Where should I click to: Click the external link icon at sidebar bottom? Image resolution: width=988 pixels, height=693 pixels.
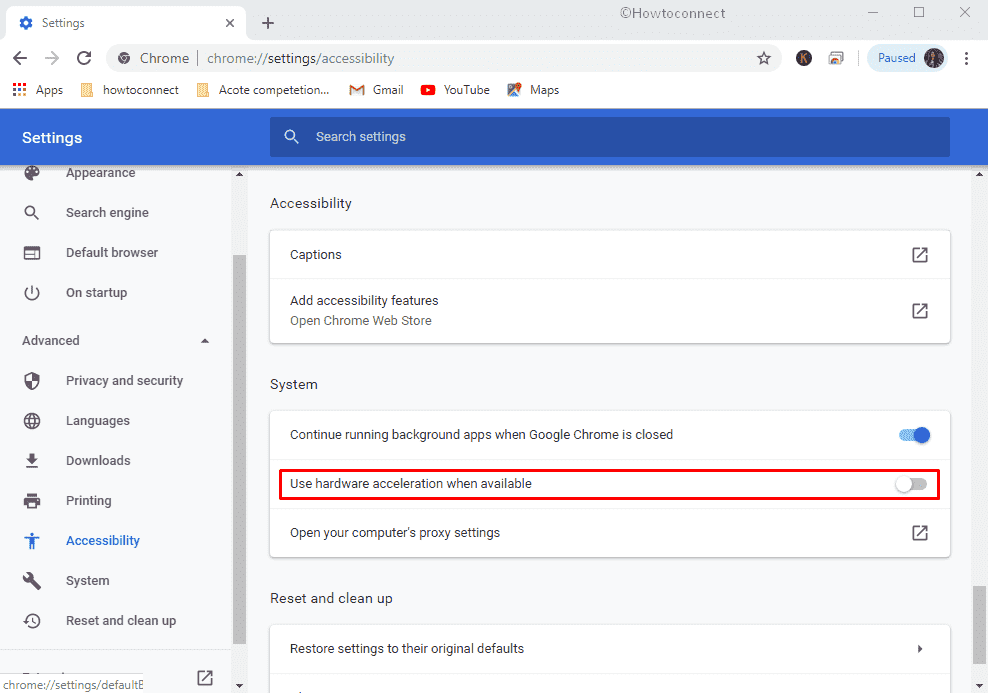tap(205, 677)
